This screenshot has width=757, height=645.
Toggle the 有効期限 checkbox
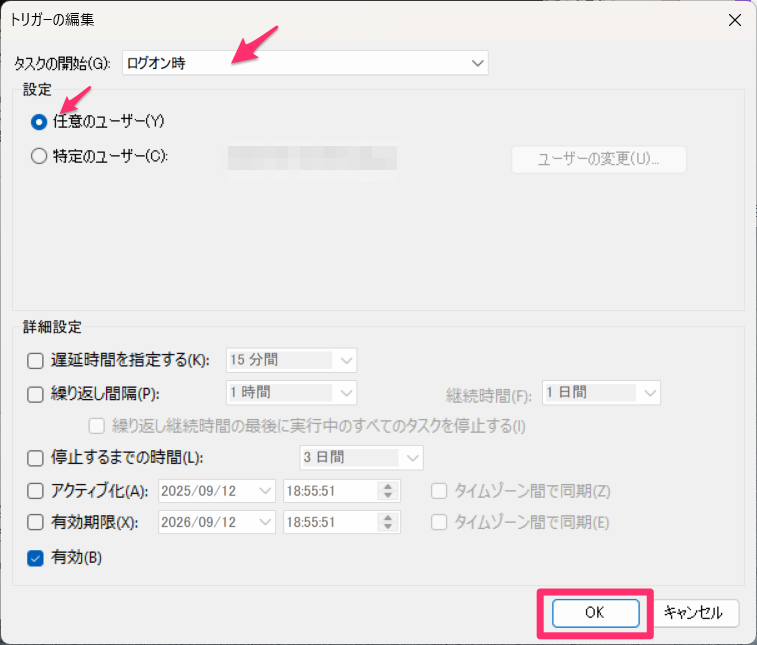(35, 522)
